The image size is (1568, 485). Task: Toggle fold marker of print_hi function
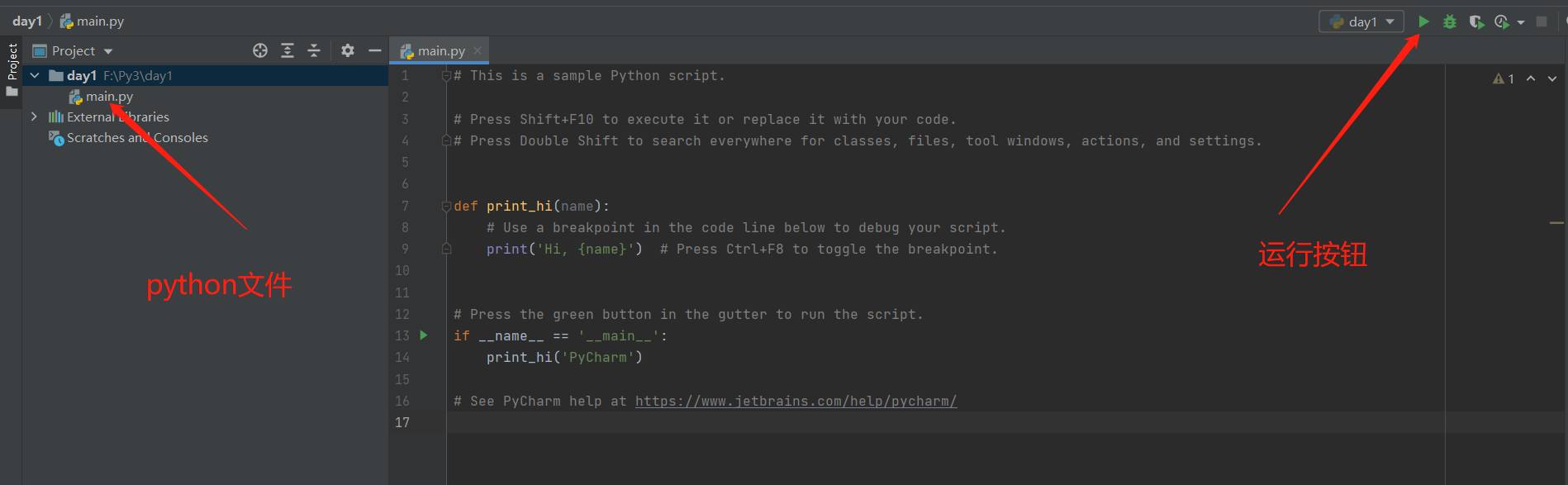[x=446, y=206]
